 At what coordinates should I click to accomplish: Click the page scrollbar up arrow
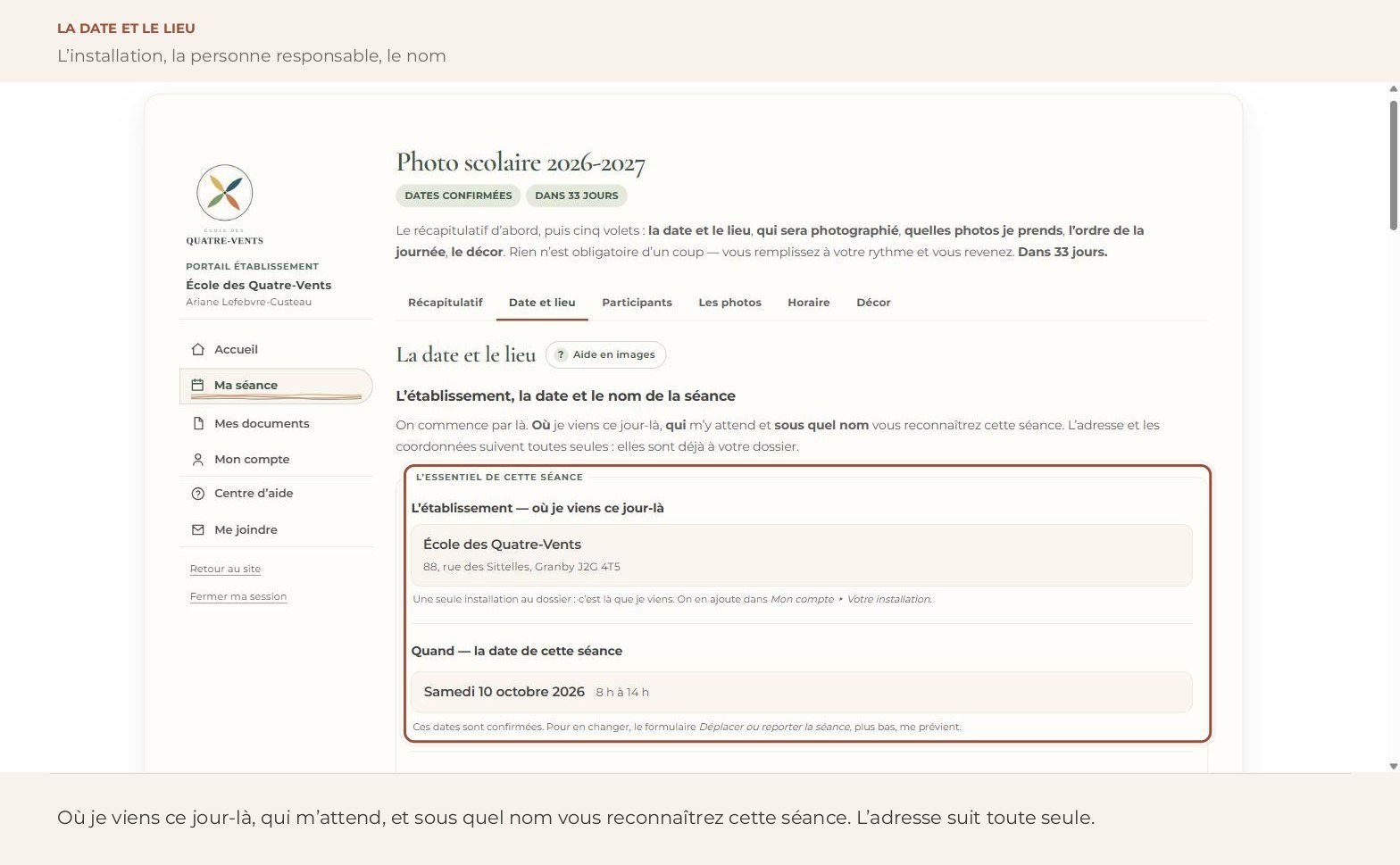pos(1393,88)
